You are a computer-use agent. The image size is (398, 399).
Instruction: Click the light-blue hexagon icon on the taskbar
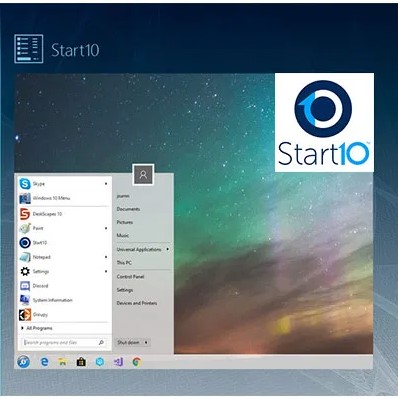[x=100, y=362]
